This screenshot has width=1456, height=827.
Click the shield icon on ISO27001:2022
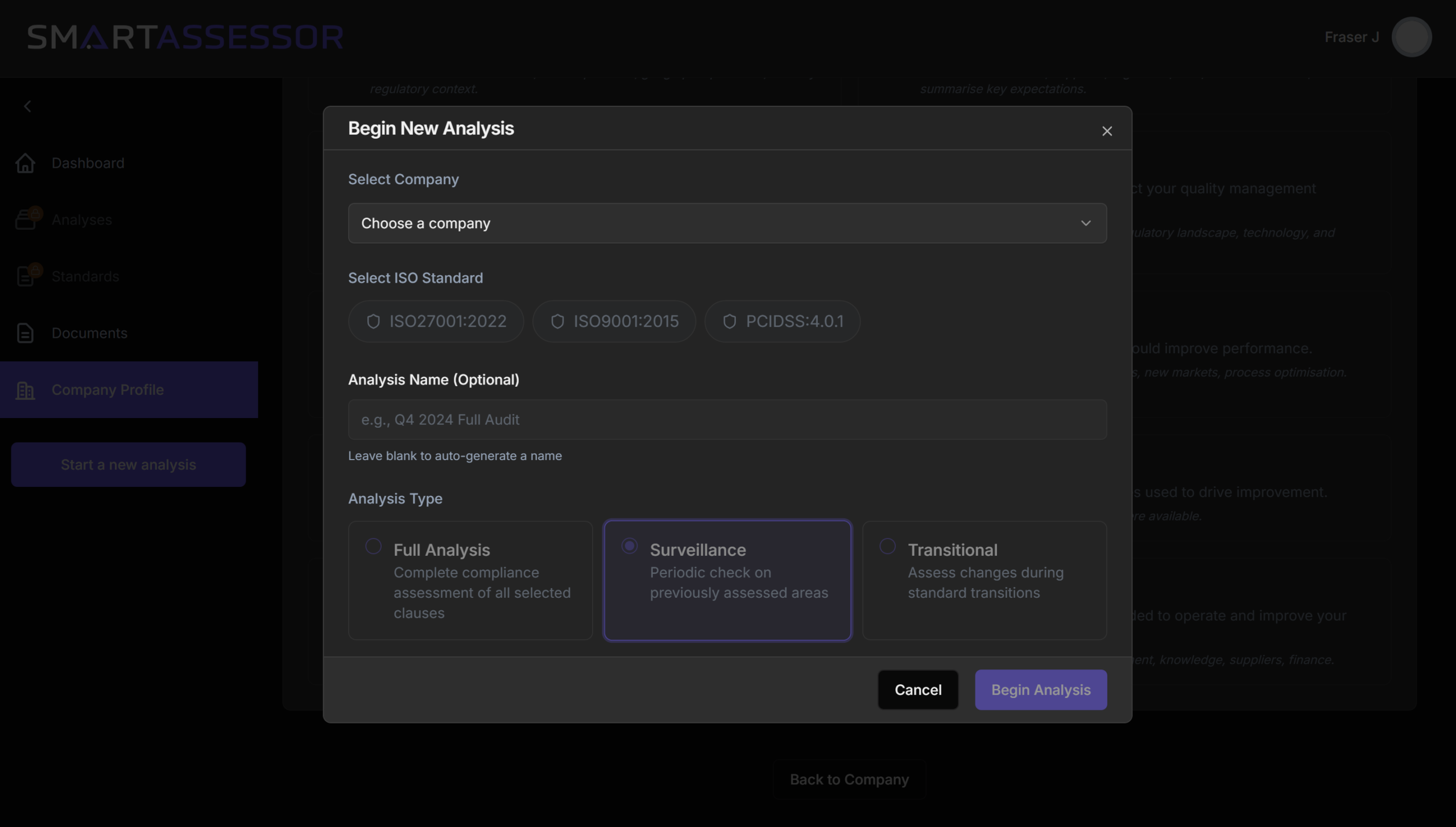click(373, 321)
